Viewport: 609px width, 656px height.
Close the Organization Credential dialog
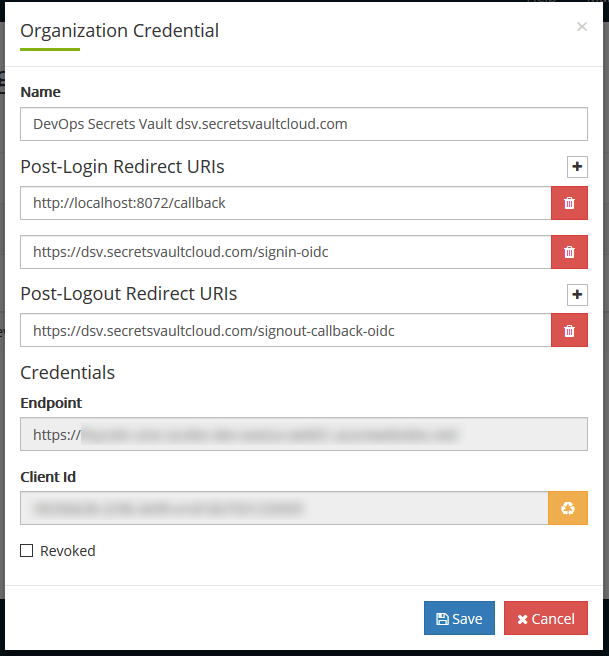point(582,27)
